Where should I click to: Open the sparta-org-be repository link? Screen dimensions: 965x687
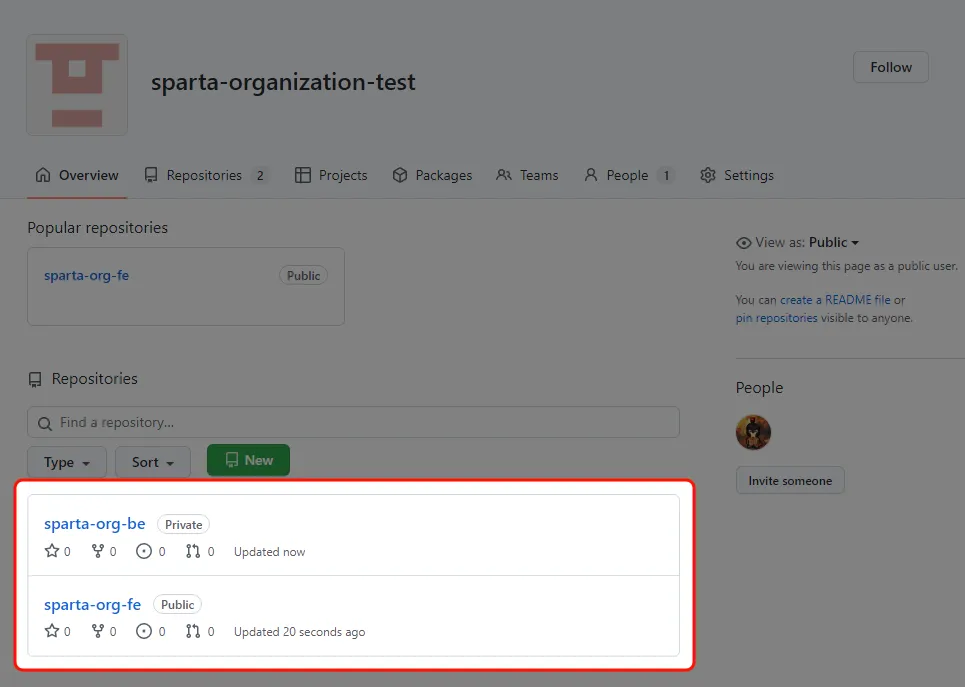point(95,524)
